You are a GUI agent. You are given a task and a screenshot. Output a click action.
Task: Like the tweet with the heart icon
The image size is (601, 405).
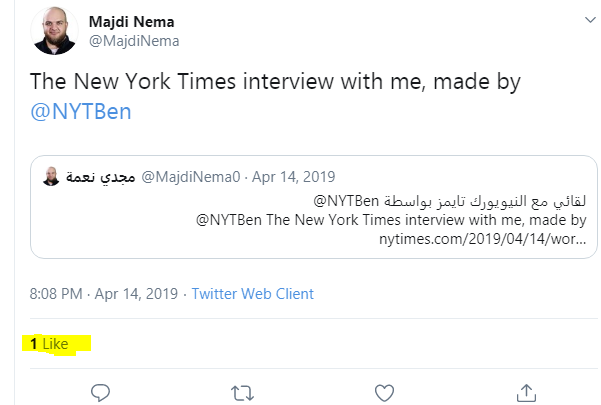(x=384, y=391)
